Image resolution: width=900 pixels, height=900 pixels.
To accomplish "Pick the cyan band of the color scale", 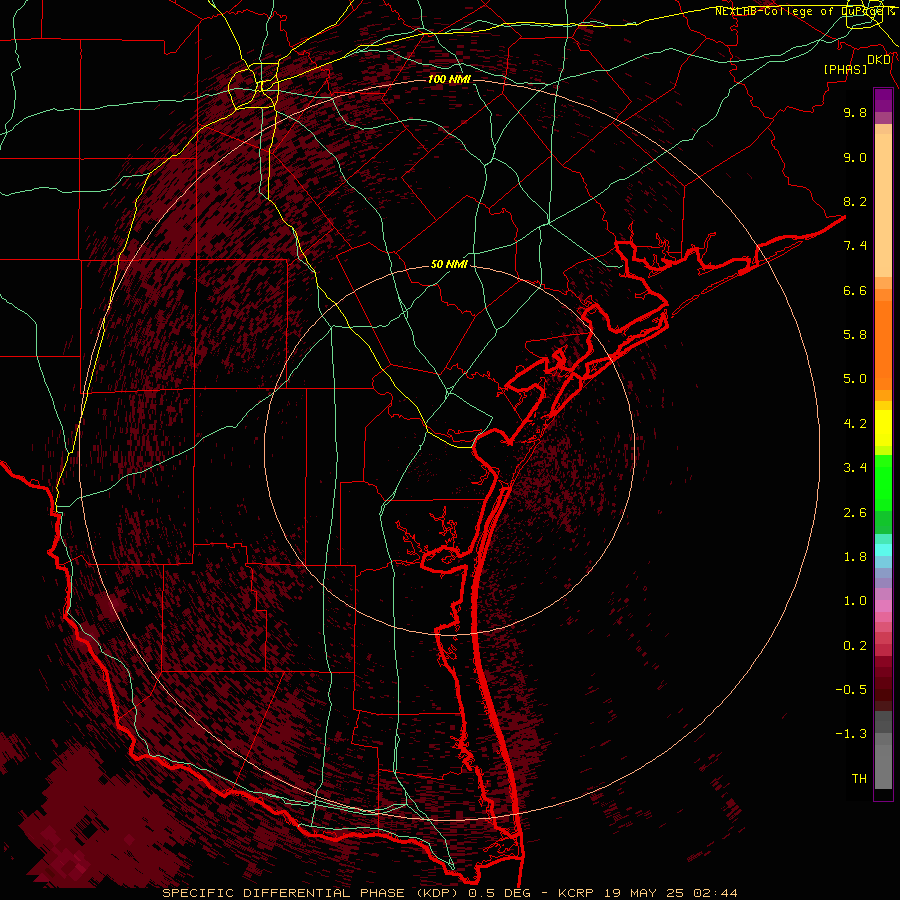I will click(x=883, y=550).
